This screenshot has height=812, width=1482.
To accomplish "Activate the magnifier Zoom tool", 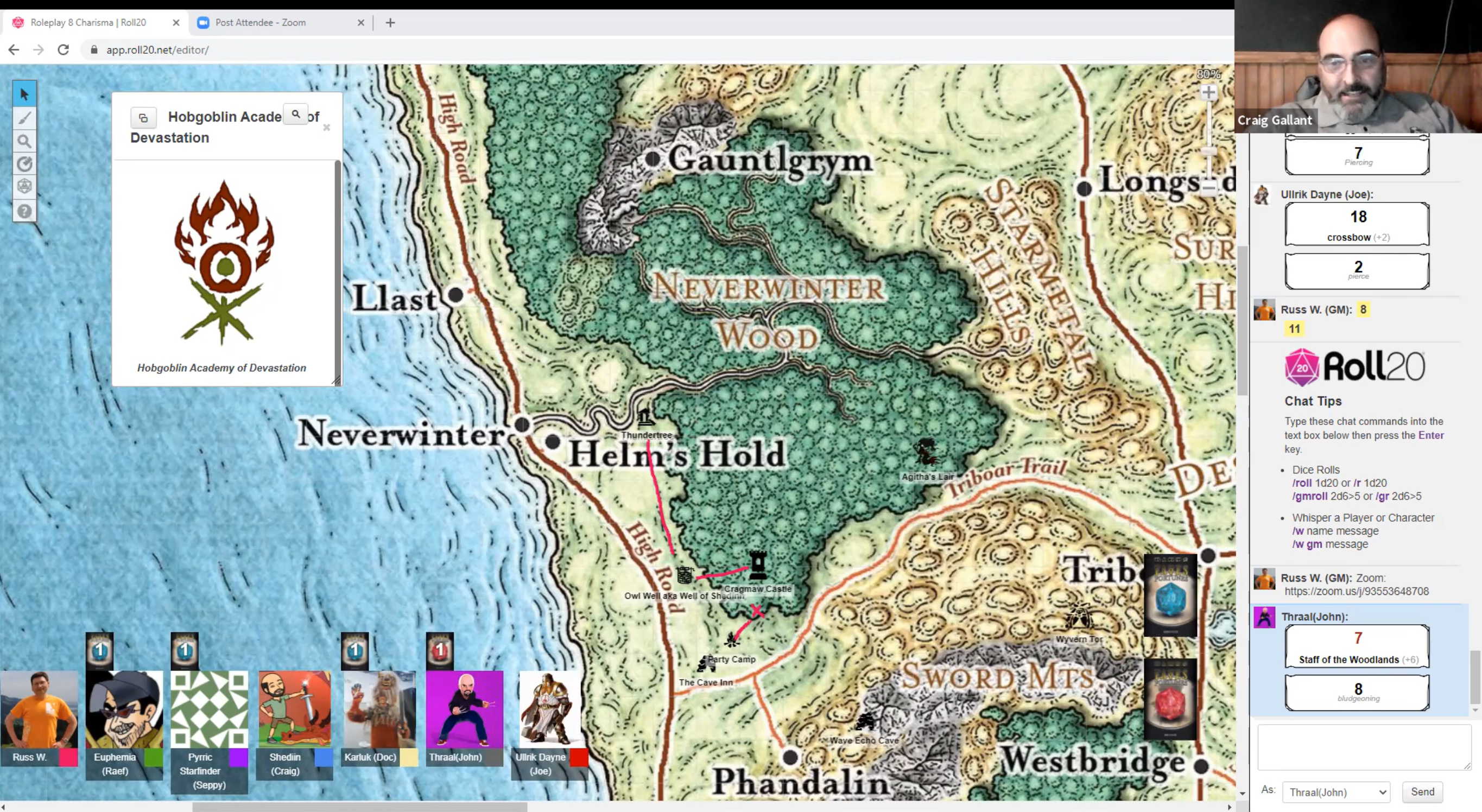I will click(24, 141).
